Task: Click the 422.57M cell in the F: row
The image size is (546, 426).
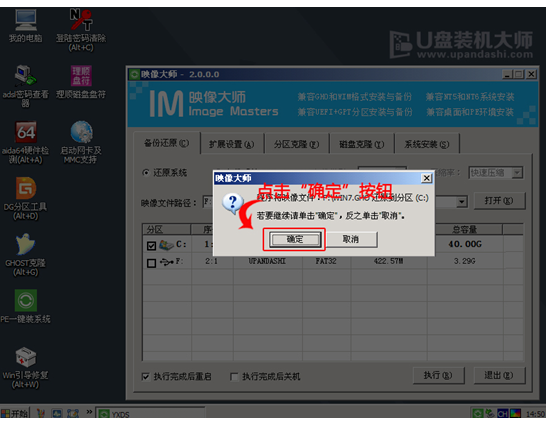Action: 389,261
